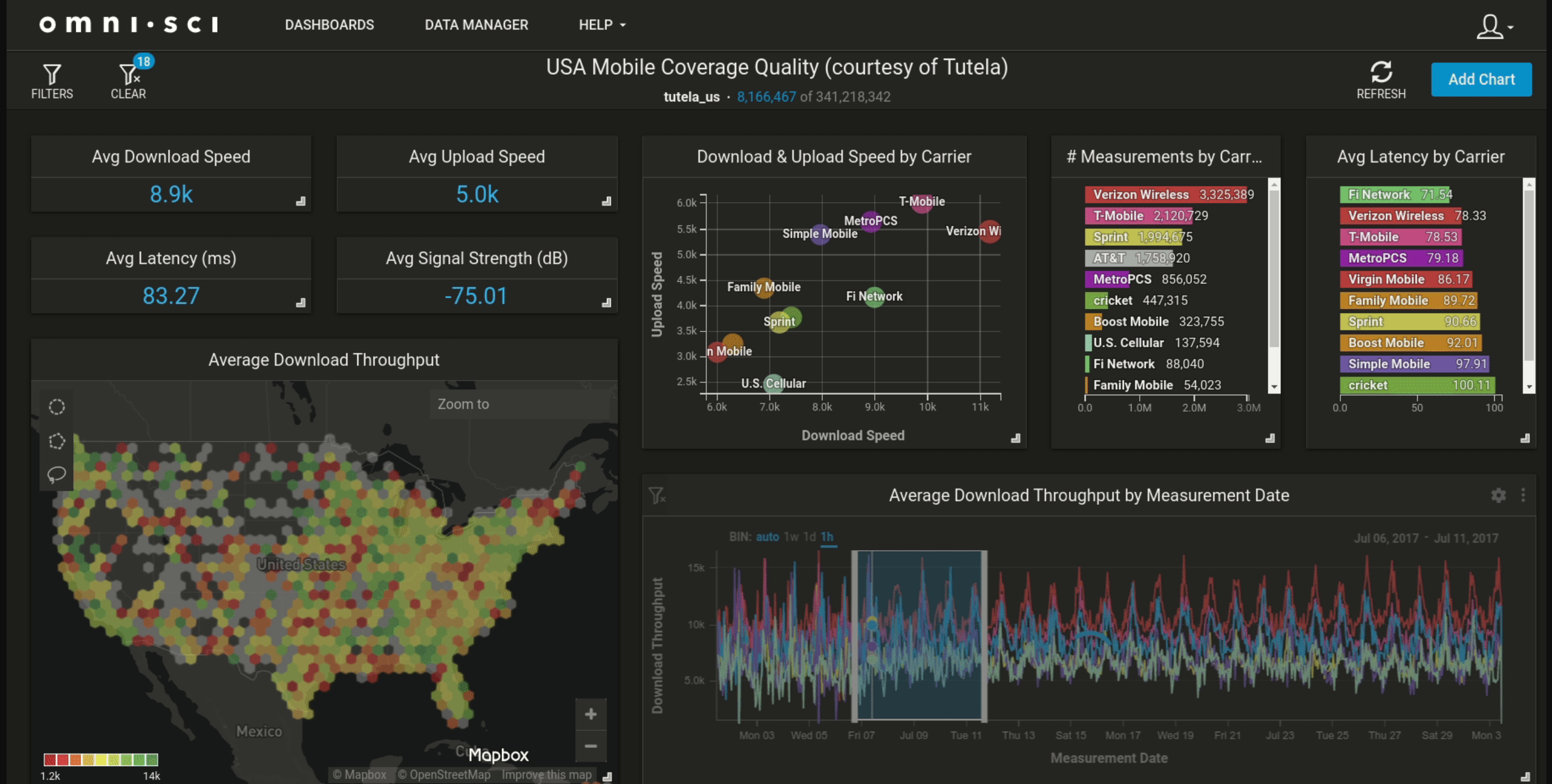Open the OpenStreetMap attribution link
The width and height of the screenshot is (1552, 784).
pyautogui.click(x=444, y=775)
